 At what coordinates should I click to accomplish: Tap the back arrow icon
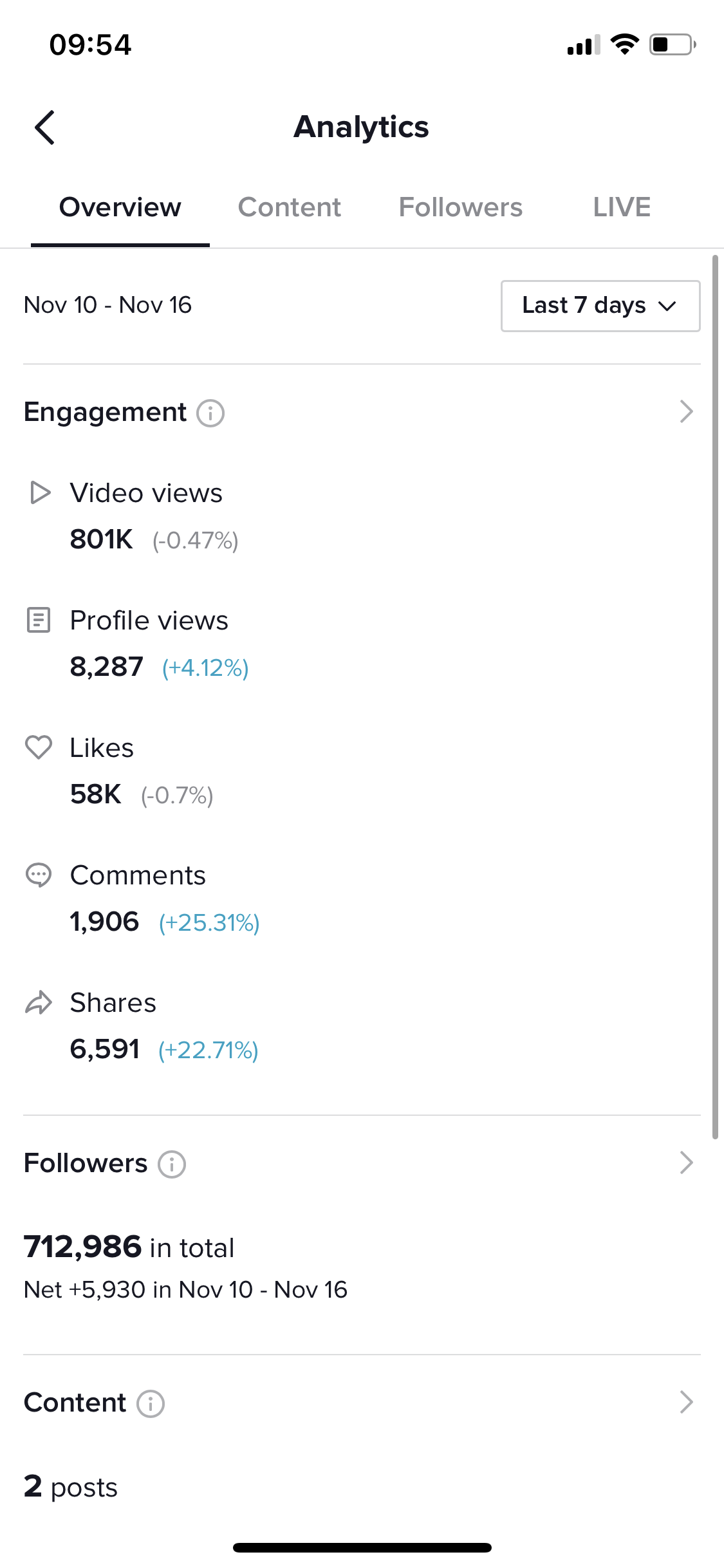click(x=44, y=127)
